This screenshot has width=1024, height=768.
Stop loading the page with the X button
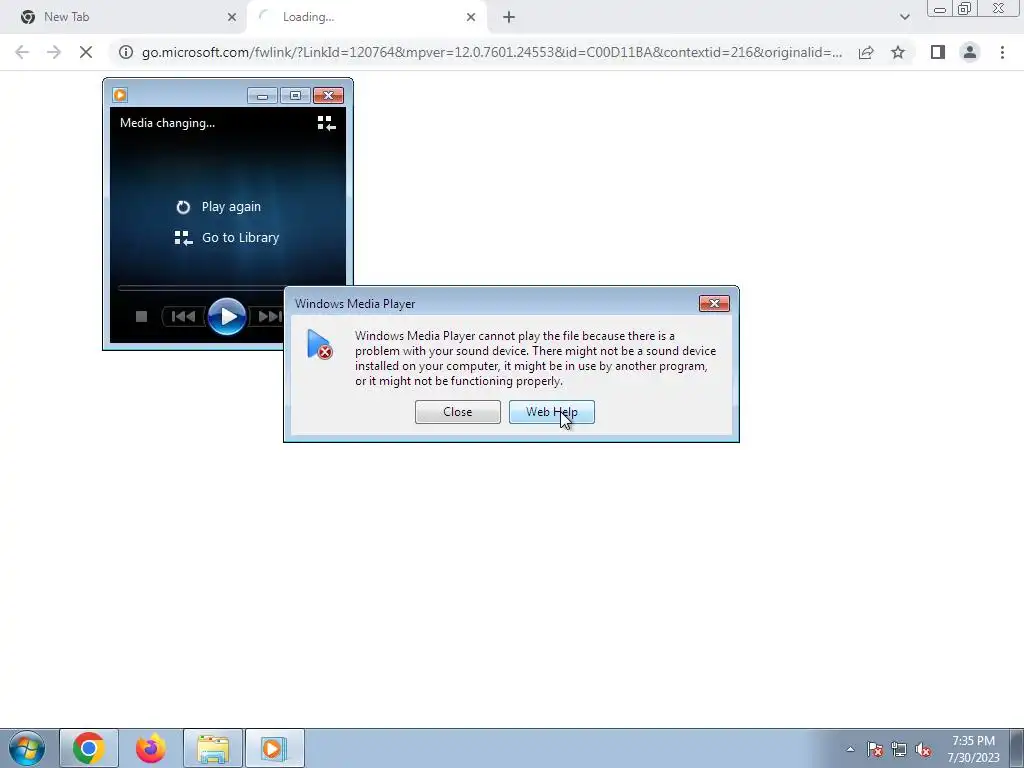pos(86,52)
